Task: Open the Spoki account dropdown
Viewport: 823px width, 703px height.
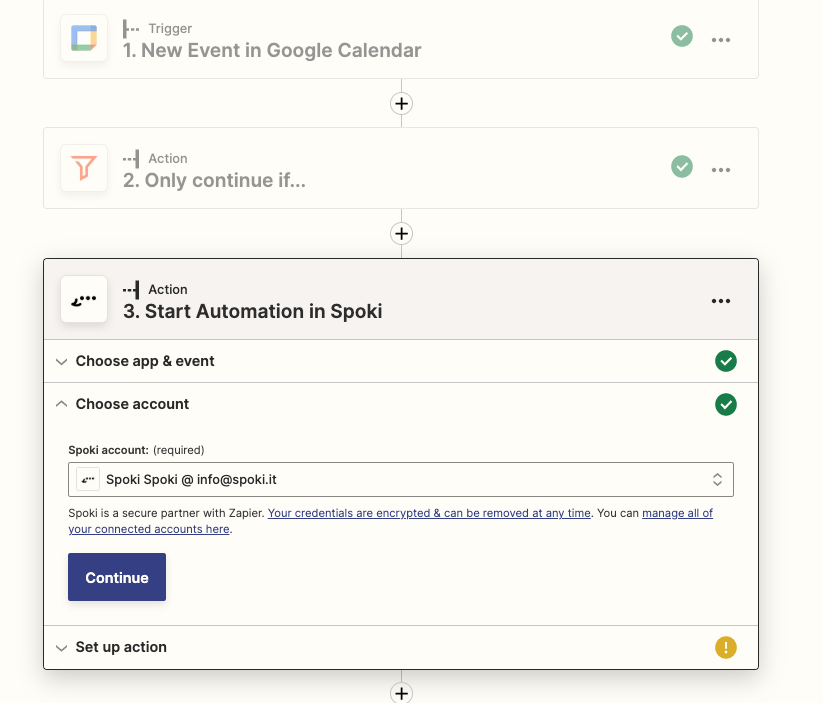Action: click(401, 480)
